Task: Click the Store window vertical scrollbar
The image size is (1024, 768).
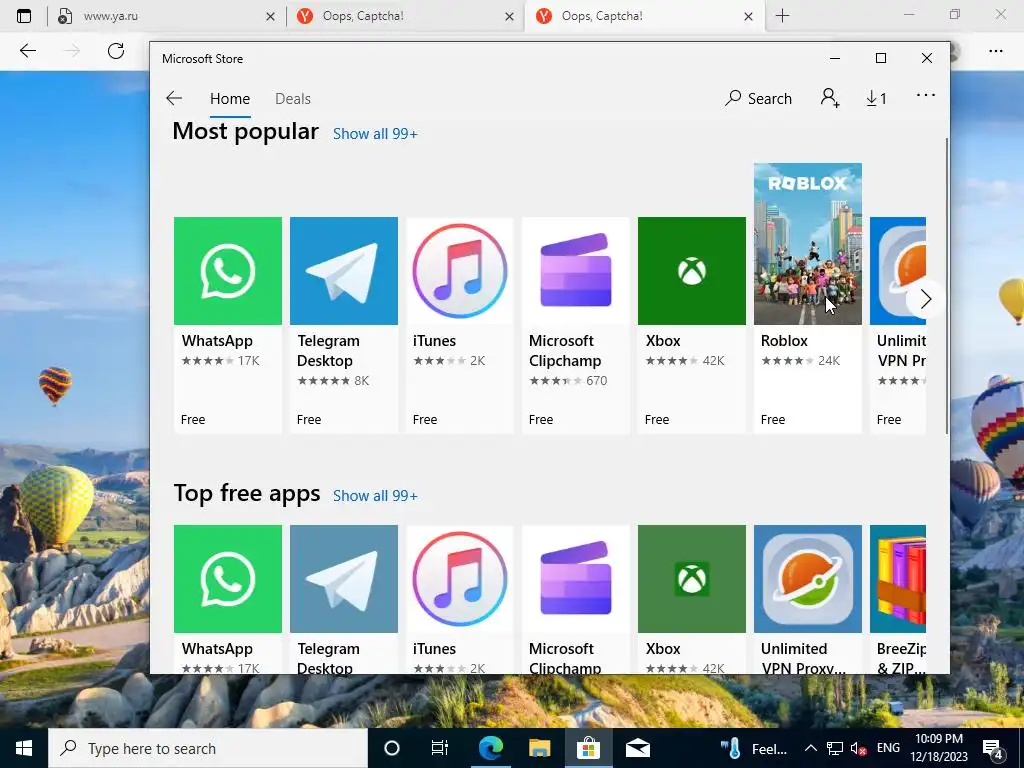Action: tap(946, 285)
